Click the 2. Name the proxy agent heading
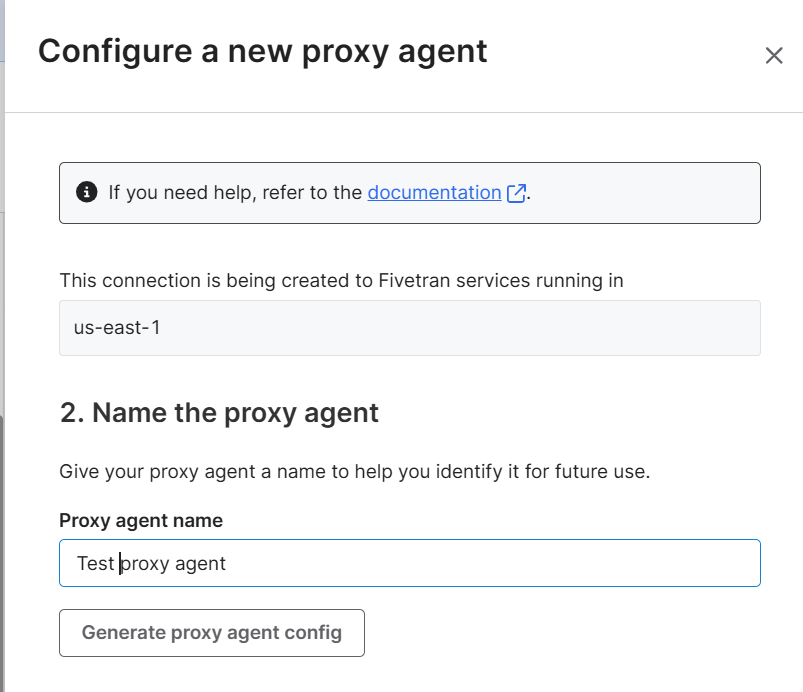 (219, 413)
